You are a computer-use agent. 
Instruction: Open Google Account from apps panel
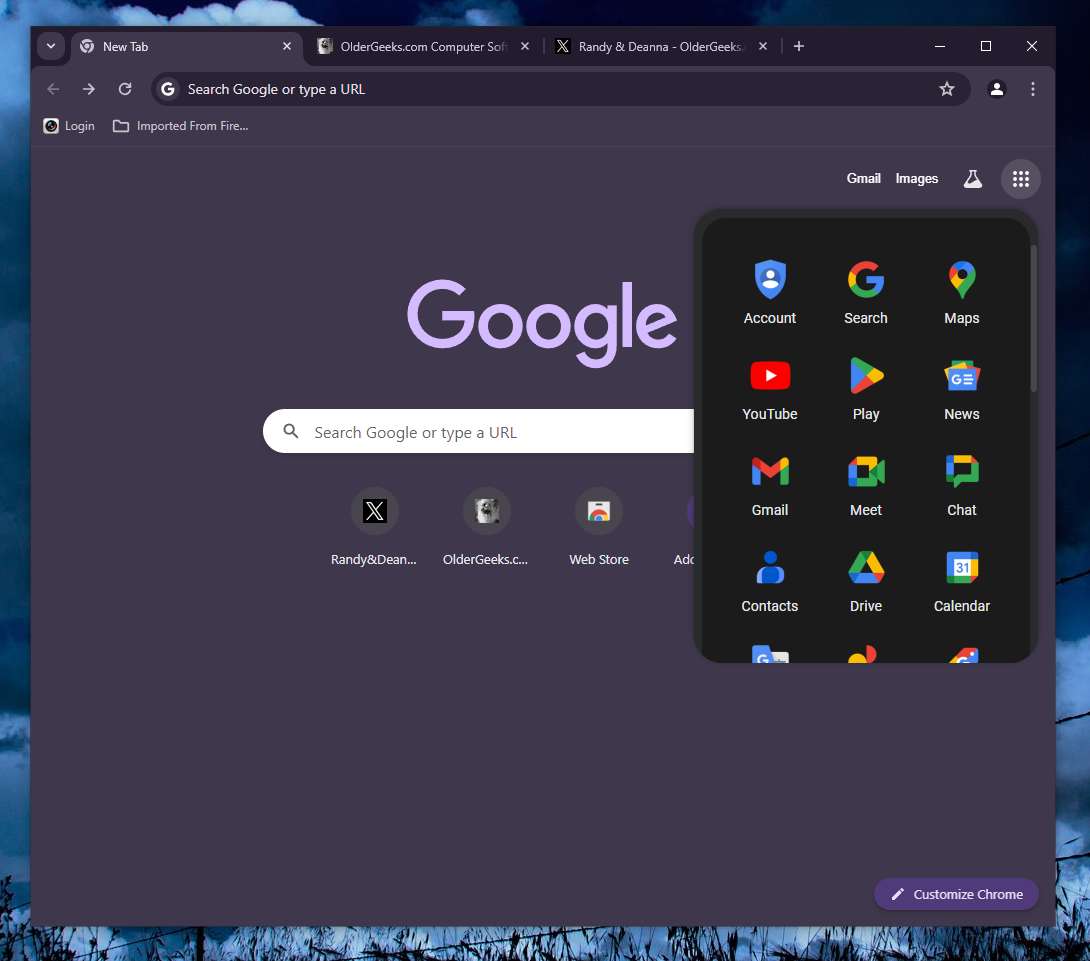[x=770, y=293]
